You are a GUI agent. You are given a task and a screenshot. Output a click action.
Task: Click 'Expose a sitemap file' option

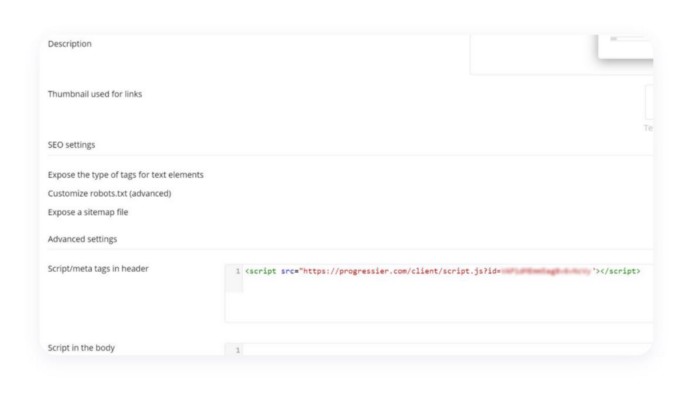click(x=88, y=212)
